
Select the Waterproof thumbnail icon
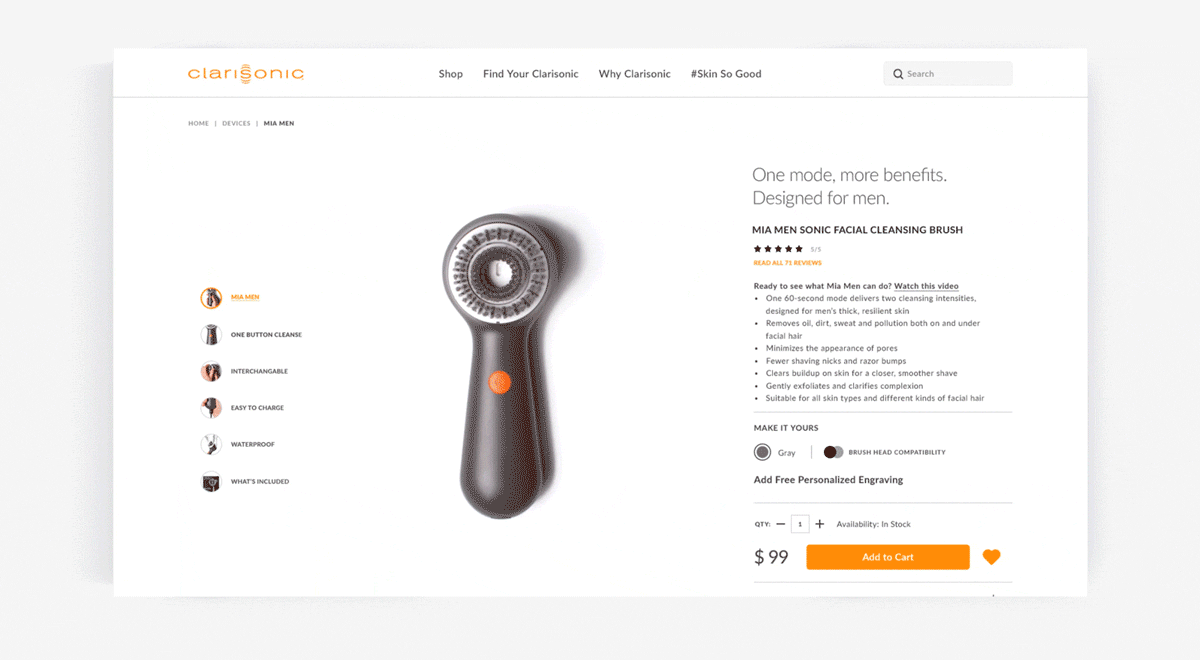click(211, 444)
